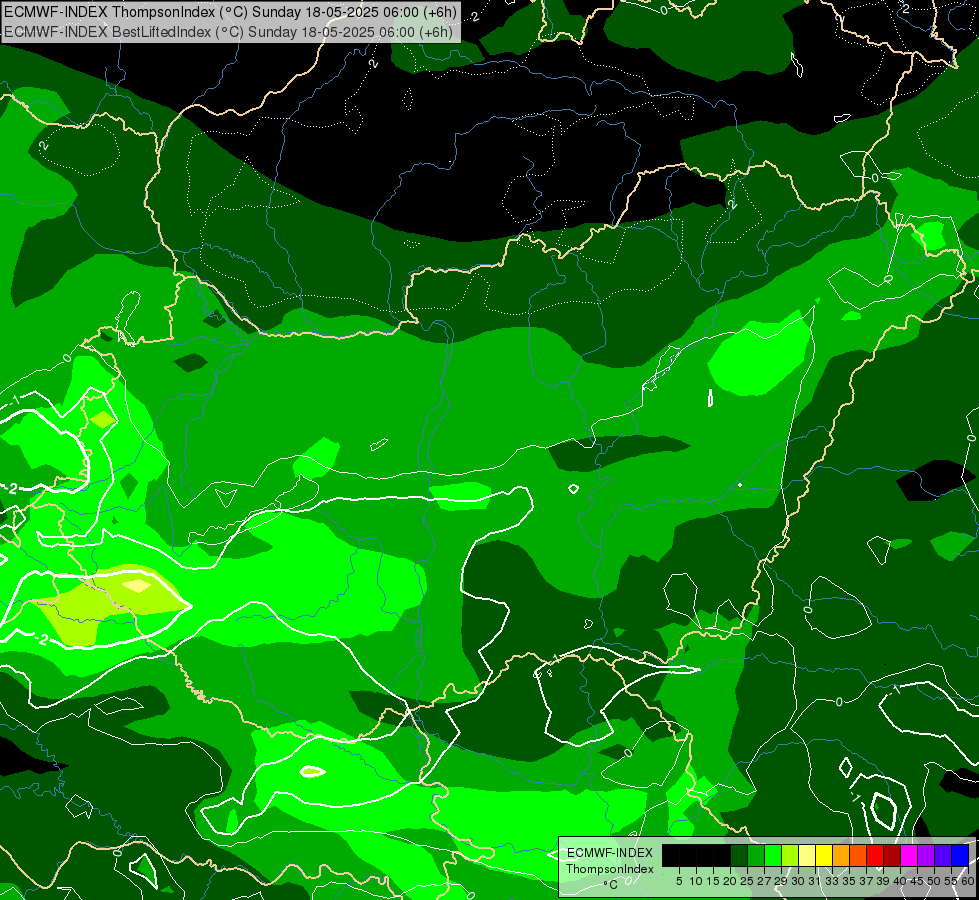The image size is (979, 900).
Task: Select the pure yellow 31–33 legend swatch
Action: 824,855
